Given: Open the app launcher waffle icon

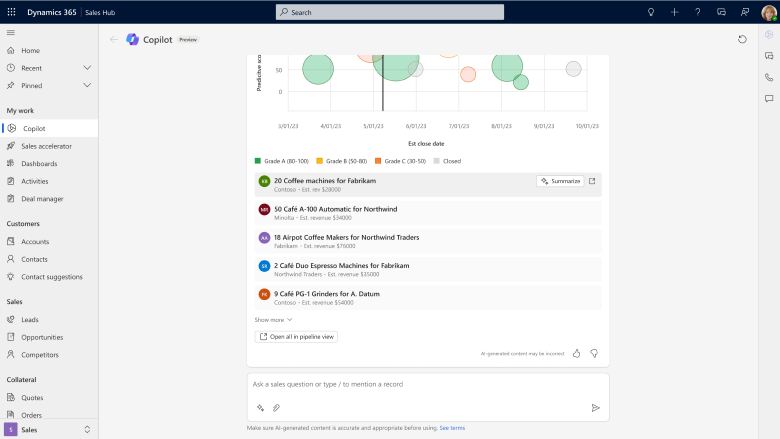Looking at the screenshot, I should [11, 12].
